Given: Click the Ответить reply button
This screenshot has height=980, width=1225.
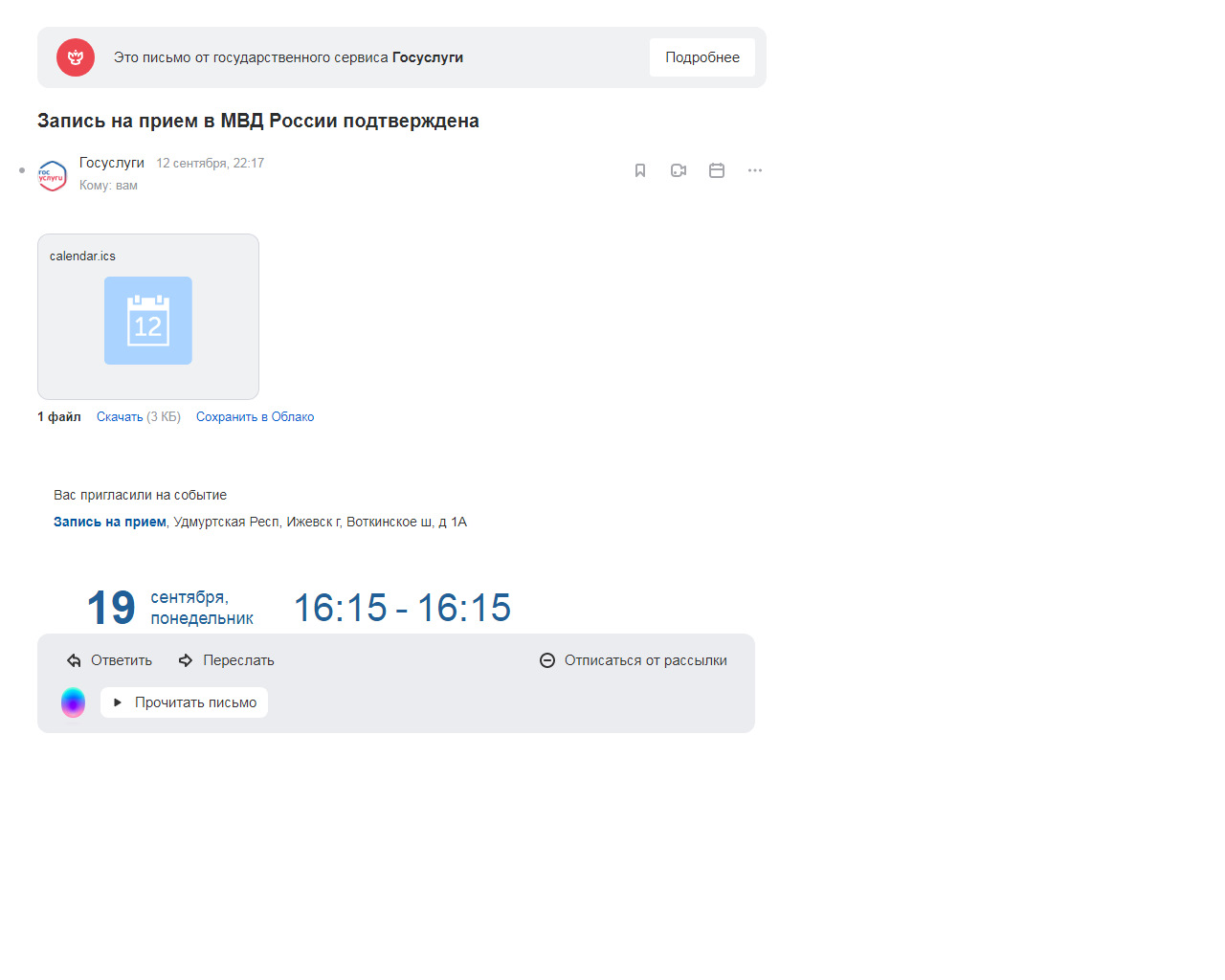Looking at the screenshot, I should tap(109, 660).
